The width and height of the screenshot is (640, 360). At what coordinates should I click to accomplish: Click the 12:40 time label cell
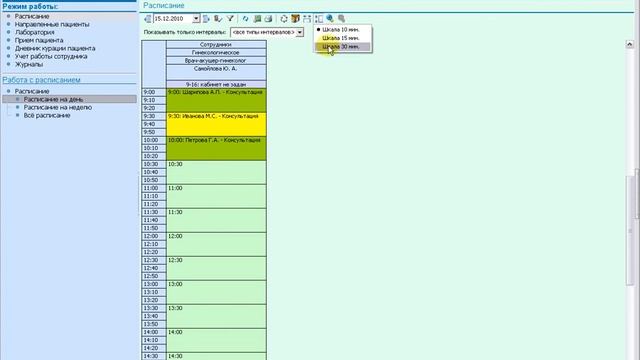[154, 268]
